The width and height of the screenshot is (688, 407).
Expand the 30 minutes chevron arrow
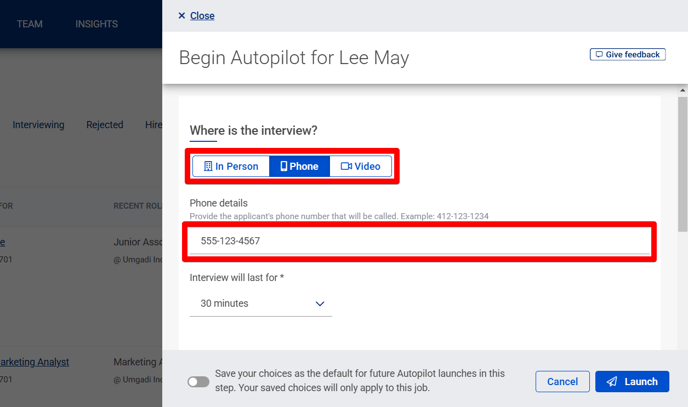tap(320, 303)
